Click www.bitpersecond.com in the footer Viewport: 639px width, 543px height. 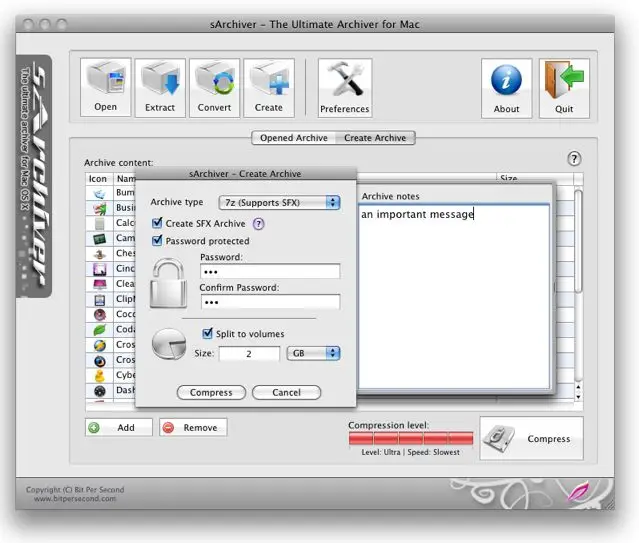point(75,498)
